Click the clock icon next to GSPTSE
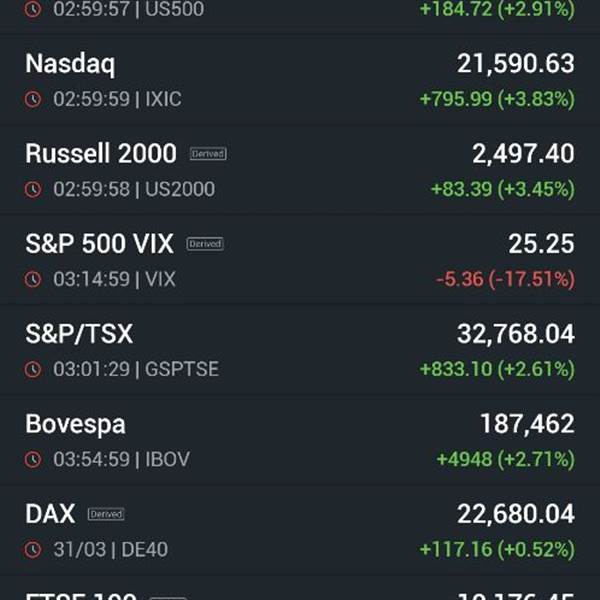This screenshot has height=600, width=600. click(33, 369)
